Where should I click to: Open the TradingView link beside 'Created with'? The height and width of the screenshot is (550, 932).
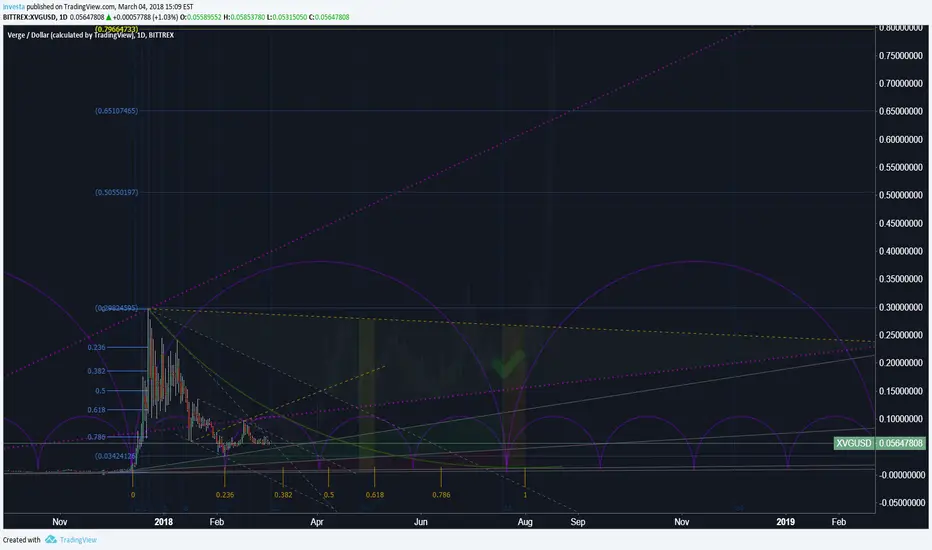click(x=78, y=540)
